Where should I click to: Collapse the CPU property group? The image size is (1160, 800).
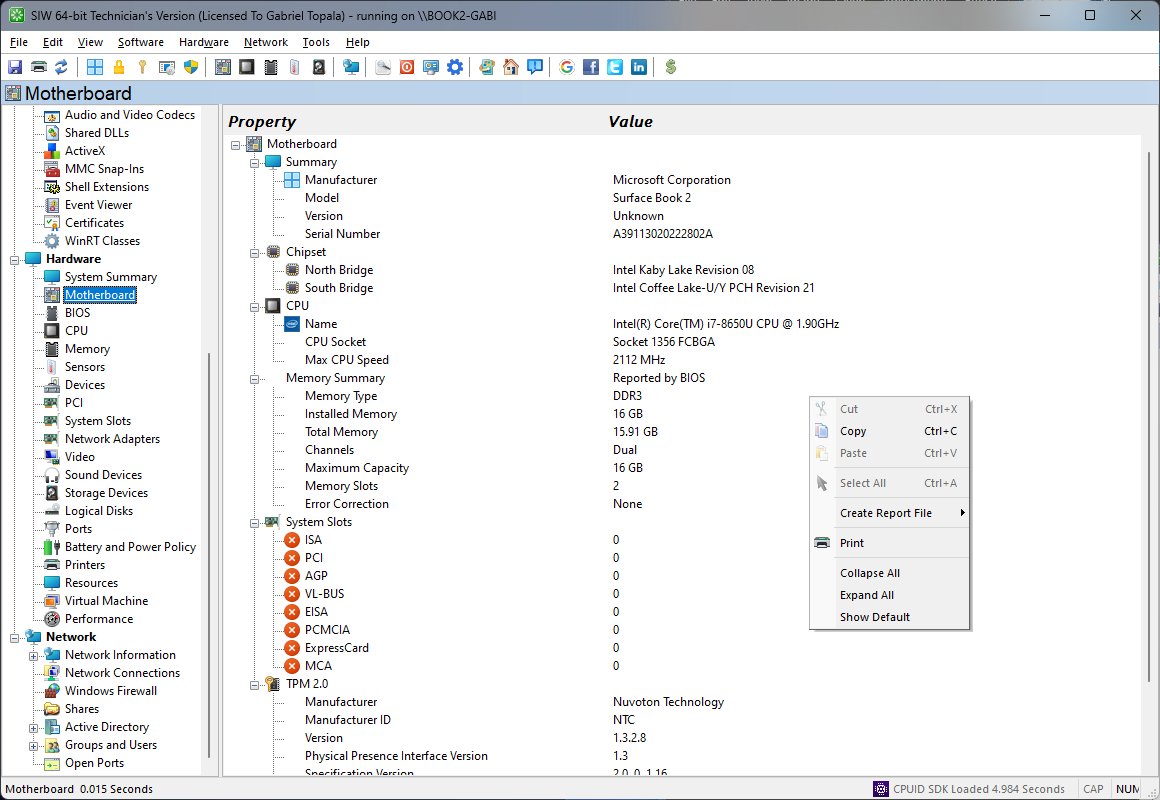(x=254, y=307)
